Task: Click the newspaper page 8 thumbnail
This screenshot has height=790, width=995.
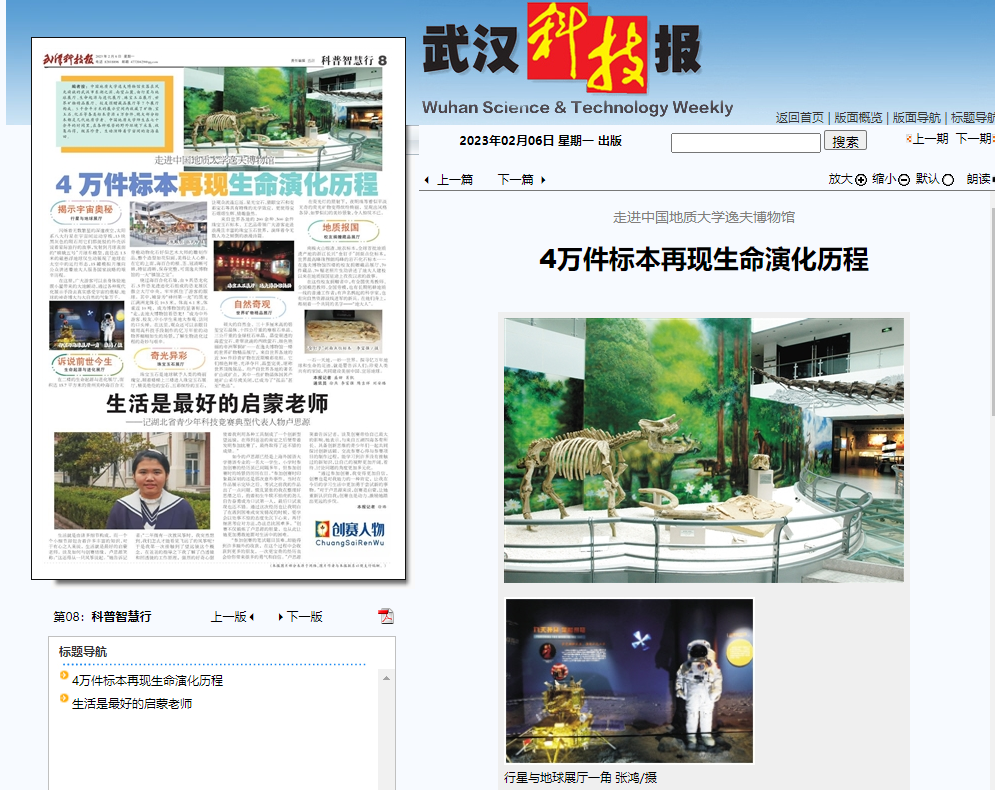Action: 218,308
